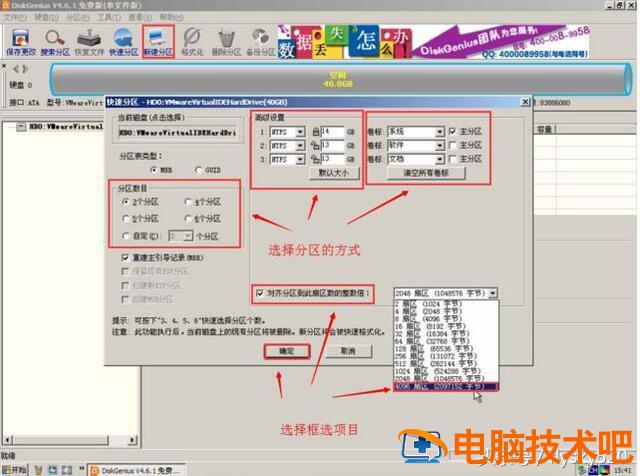Open the 工具 menu
Screen dimensions: 640x476
(x=109, y=18)
